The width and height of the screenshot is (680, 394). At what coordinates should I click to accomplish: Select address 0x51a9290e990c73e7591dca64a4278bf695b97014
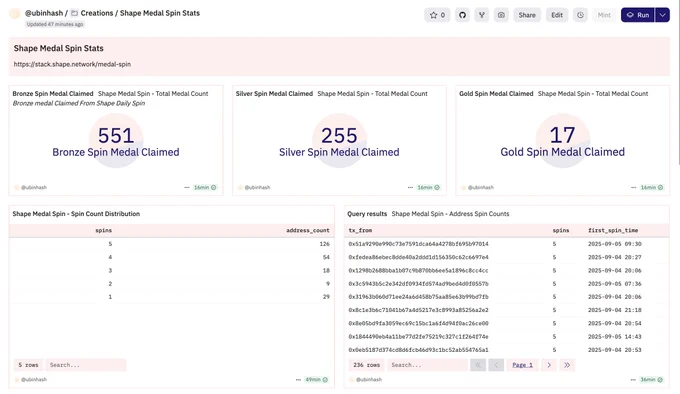click(418, 244)
